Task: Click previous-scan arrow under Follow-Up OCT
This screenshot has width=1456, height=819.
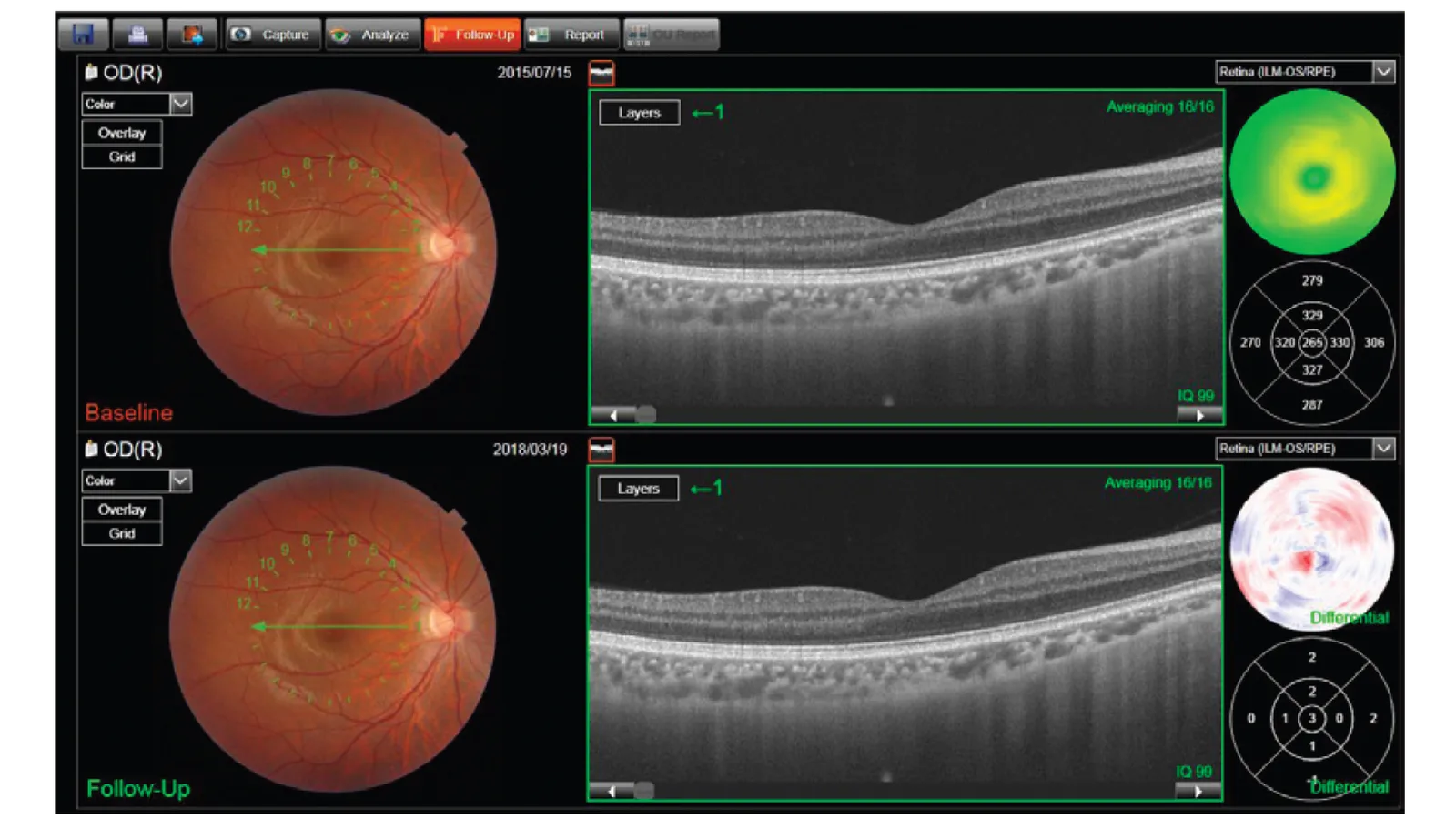Action: coord(612,792)
